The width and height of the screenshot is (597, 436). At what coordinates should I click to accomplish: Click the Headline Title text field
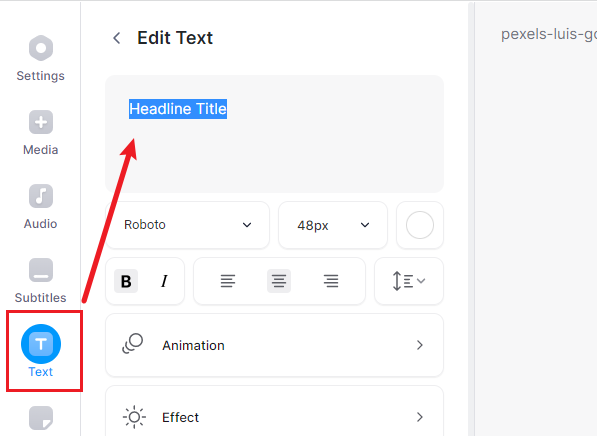pos(275,134)
